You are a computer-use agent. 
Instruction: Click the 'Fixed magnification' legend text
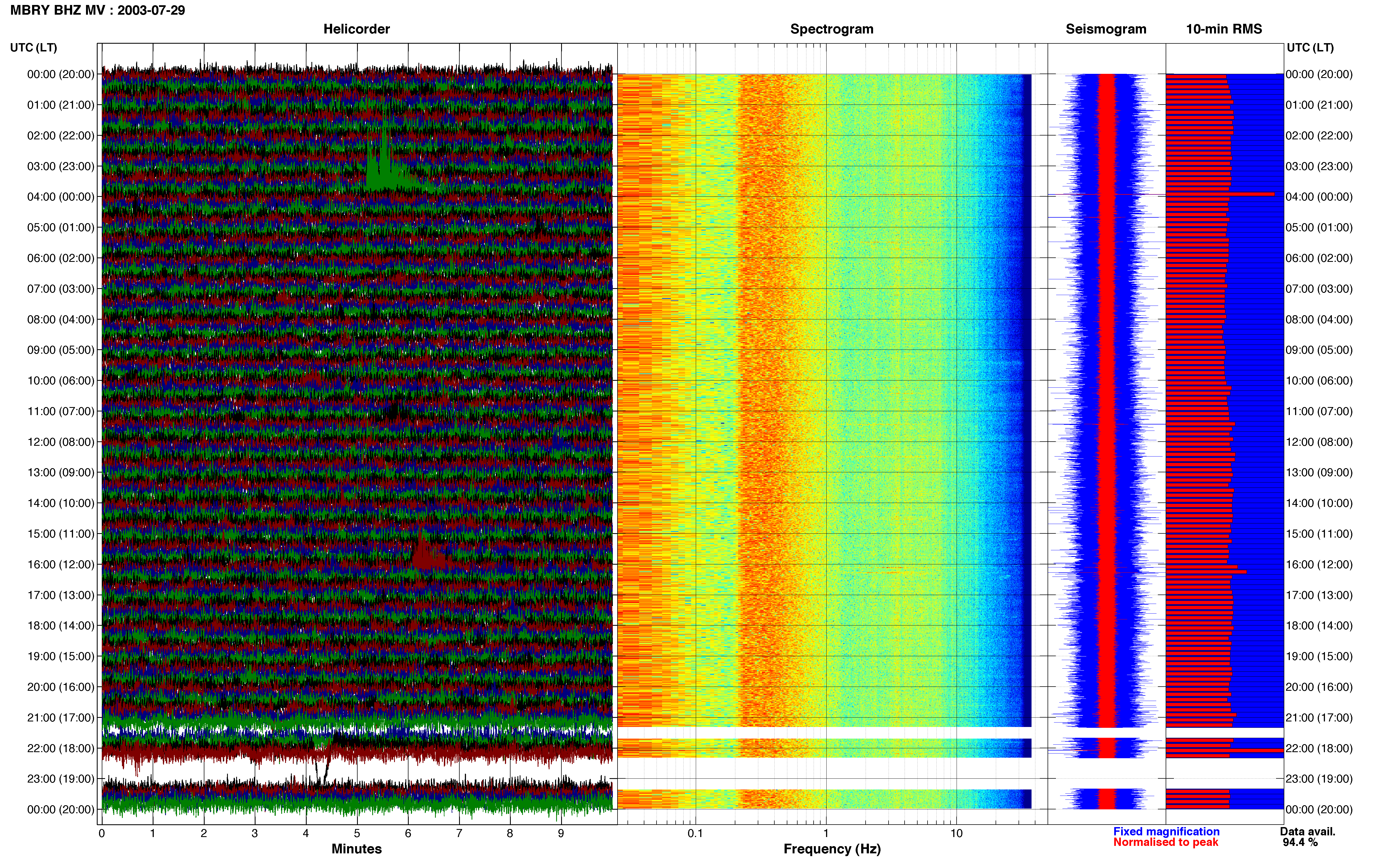[1166, 831]
